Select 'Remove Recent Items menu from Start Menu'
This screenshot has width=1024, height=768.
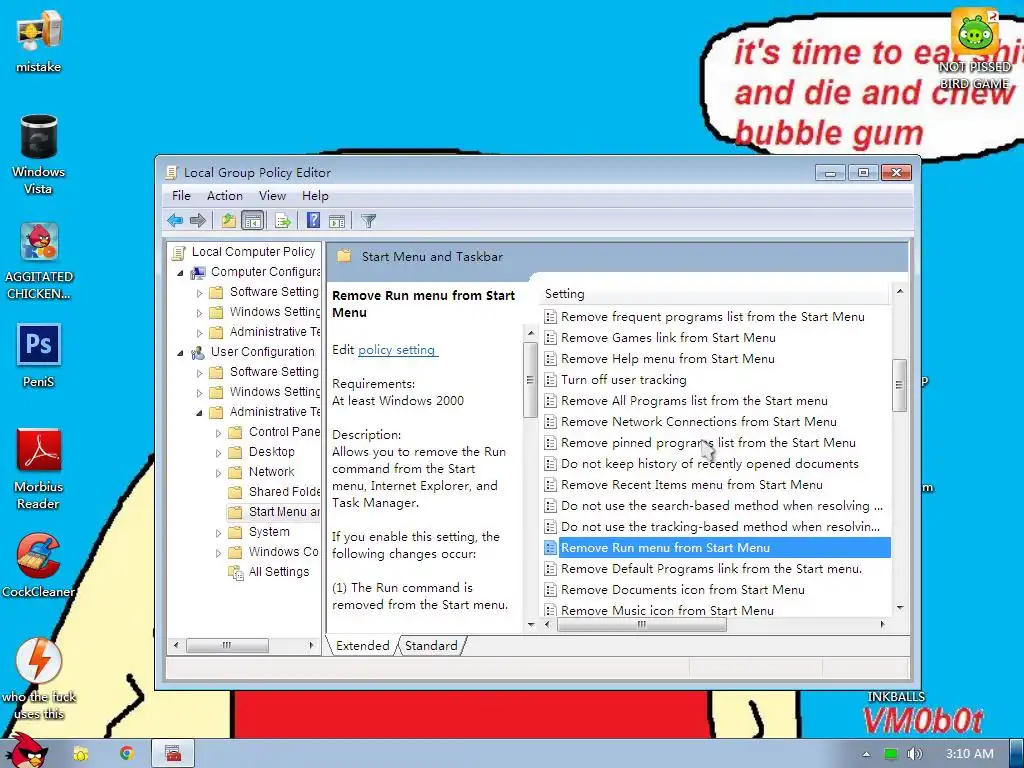point(692,485)
